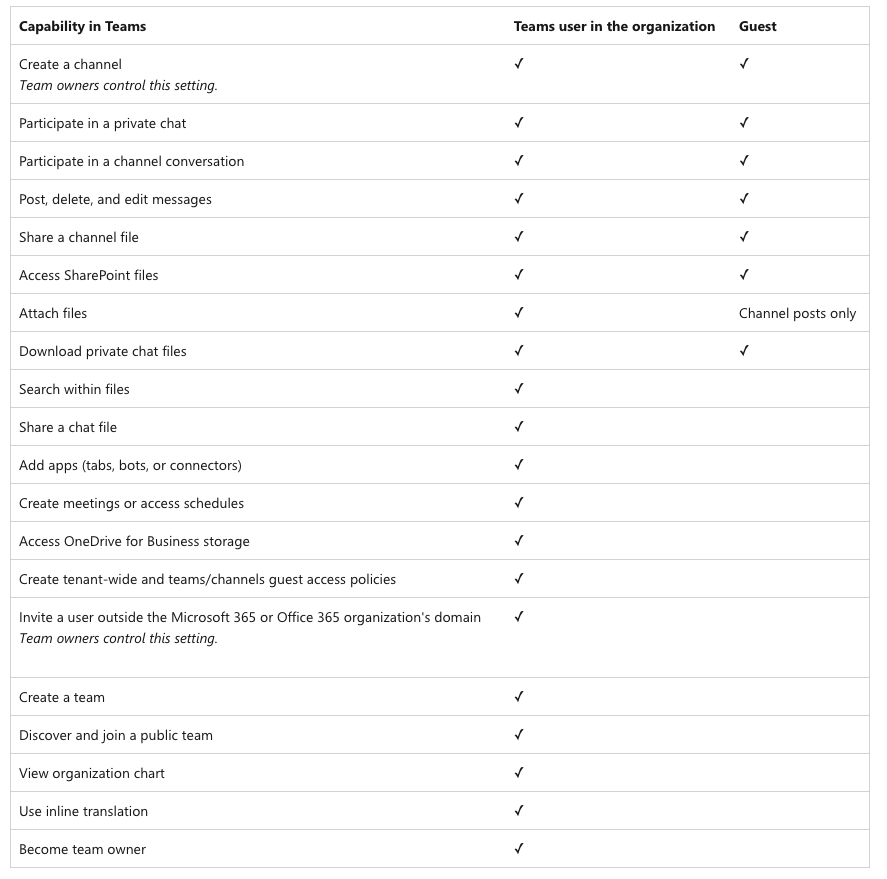Select the Teams user in the organization header
Image resolution: width=887 pixels, height=879 pixels.
click(x=614, y=27)
